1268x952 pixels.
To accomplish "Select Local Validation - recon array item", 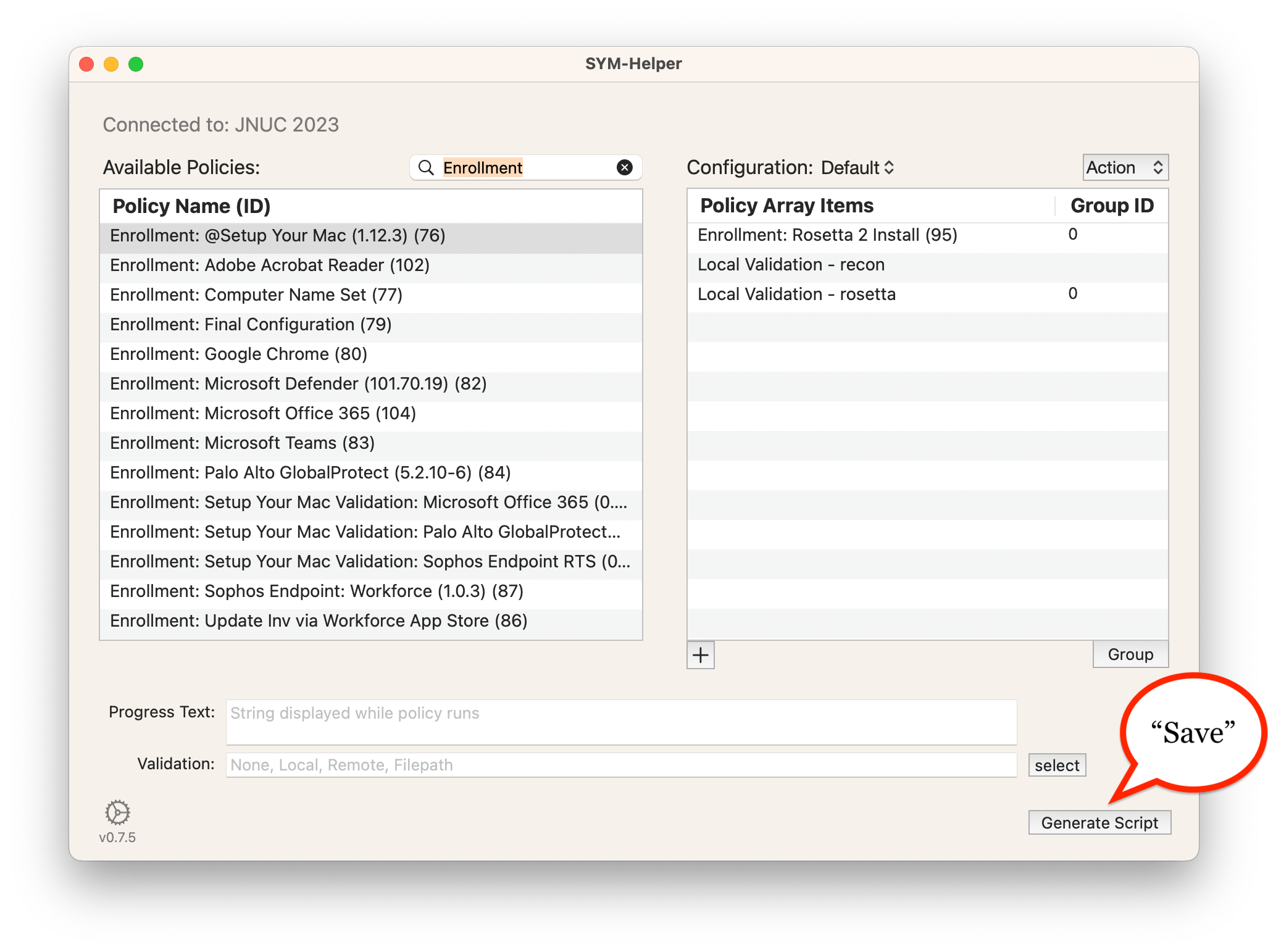I will [x=791, y=265].
